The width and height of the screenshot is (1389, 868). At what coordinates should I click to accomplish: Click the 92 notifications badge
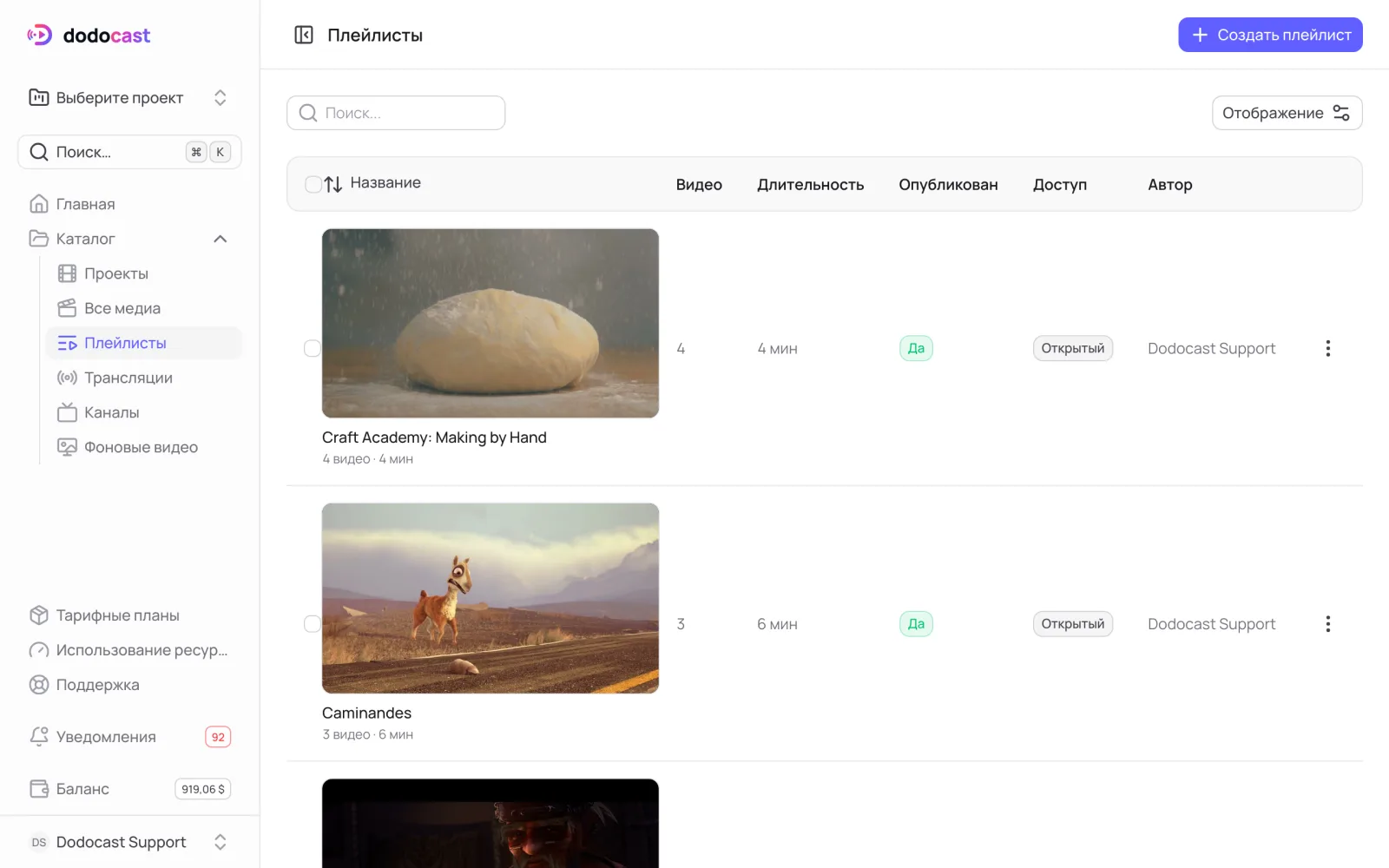click(218, 737)
